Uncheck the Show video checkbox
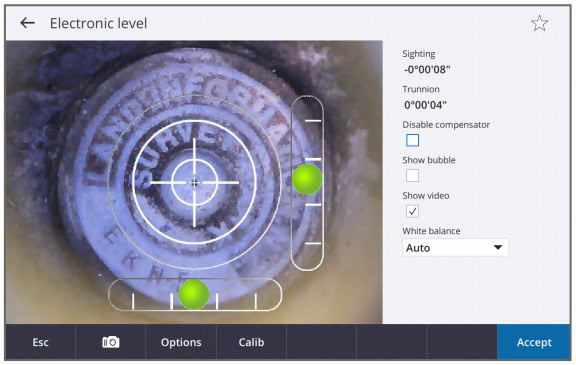The height and width of the screenshot is (365, 576). [412, 211]
